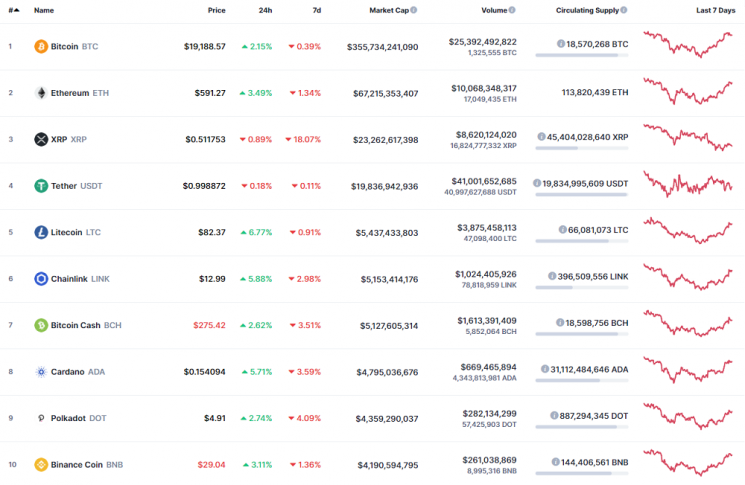
Task: Open Tether's last 7 days sparkline
Action: 688,184
